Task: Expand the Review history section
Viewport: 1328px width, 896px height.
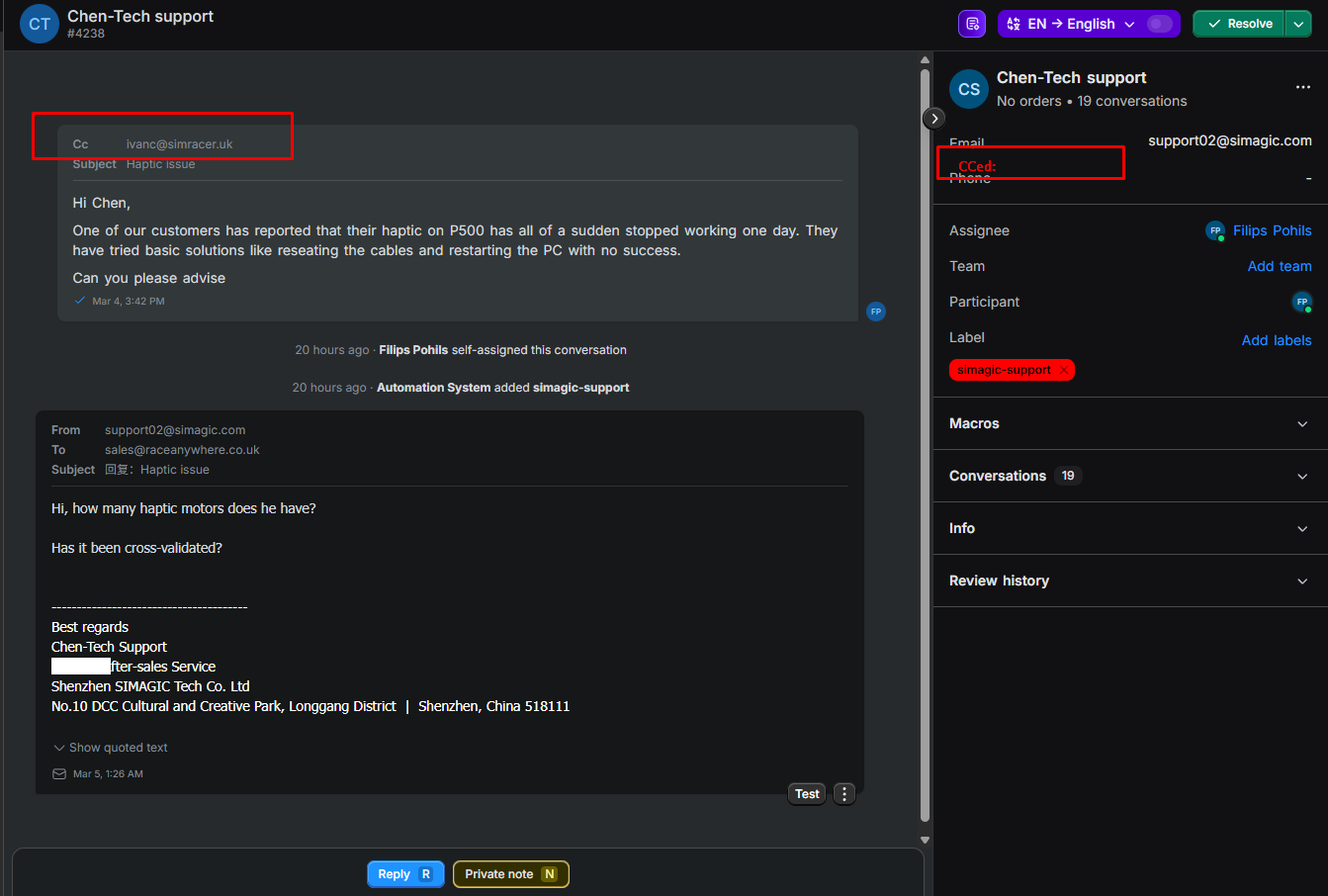Action: point(1130,581)
